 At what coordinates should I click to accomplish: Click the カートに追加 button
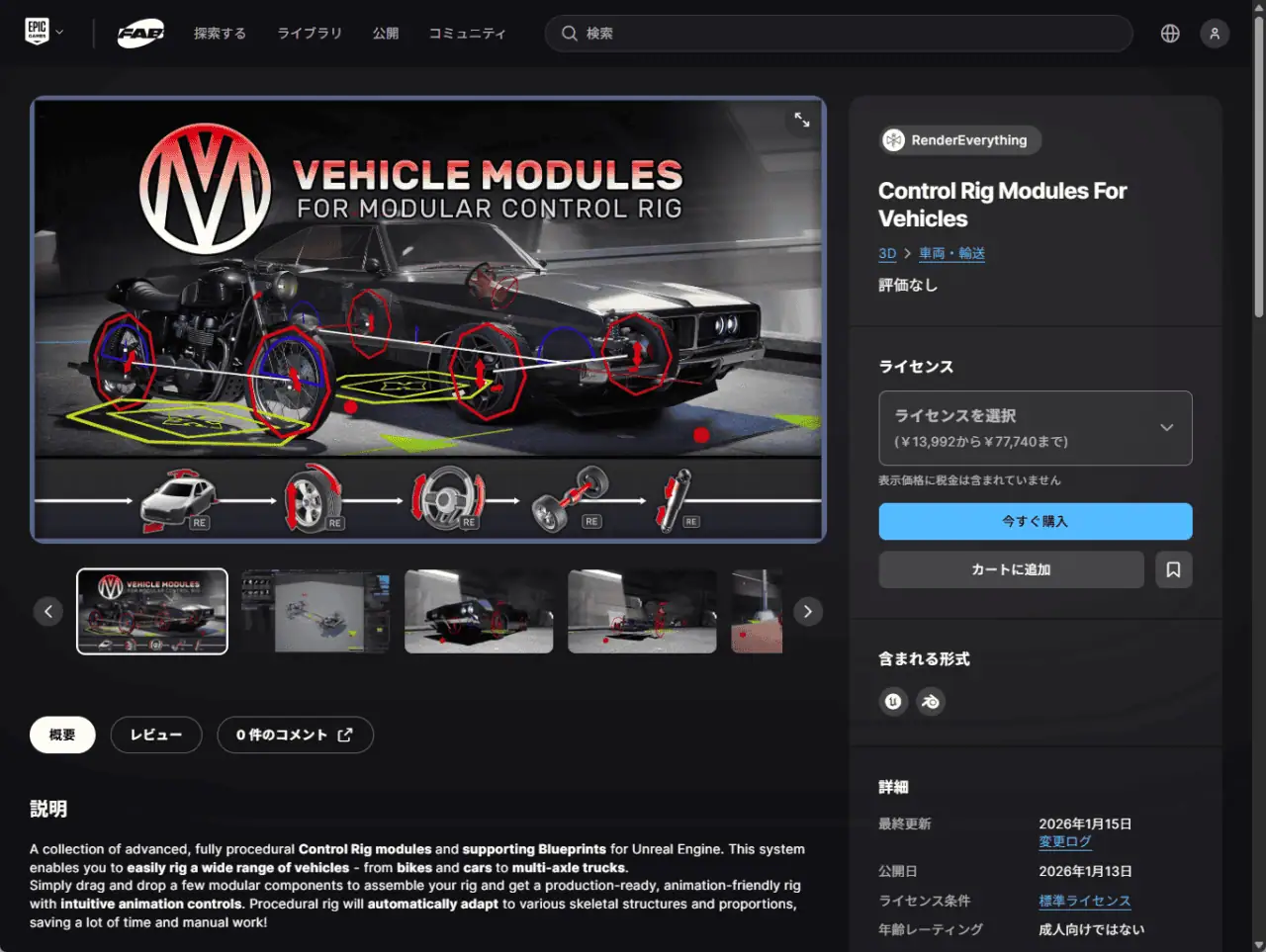tap(1011, 569)
